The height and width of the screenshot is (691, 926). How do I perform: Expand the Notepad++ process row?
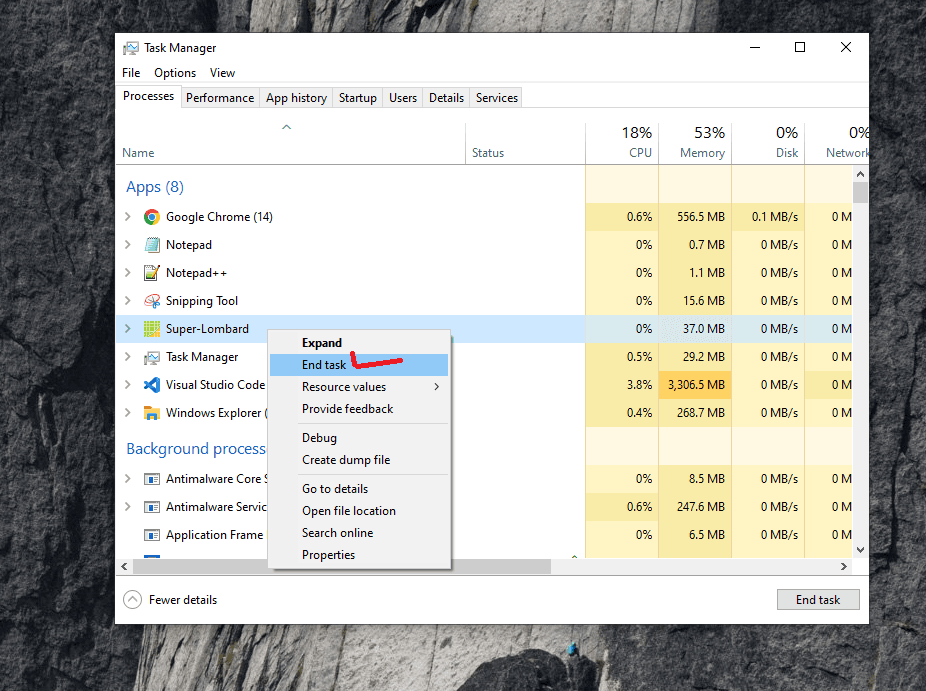128,272
